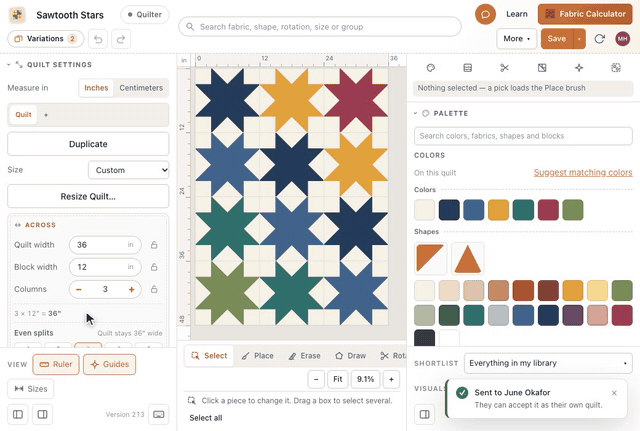Fit the quilt to view
The width and height of the screenshot is (640, 431).
(338, 379)
